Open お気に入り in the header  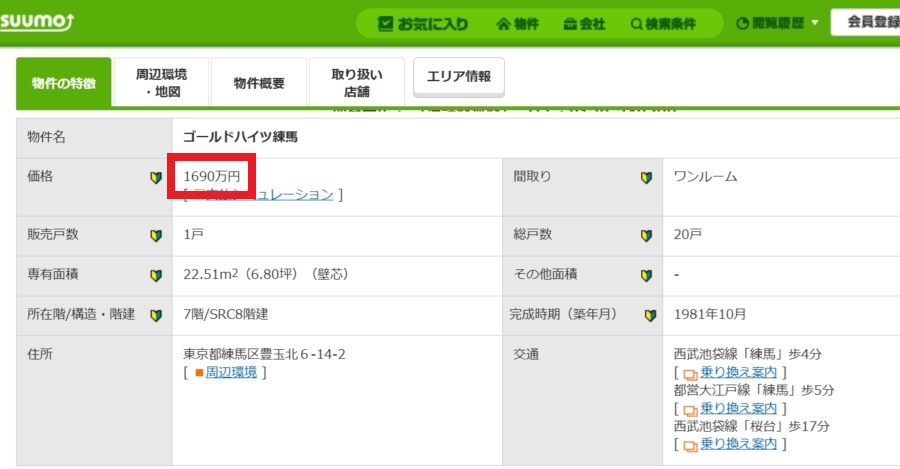pyautogui.click(x=423, y=24)
